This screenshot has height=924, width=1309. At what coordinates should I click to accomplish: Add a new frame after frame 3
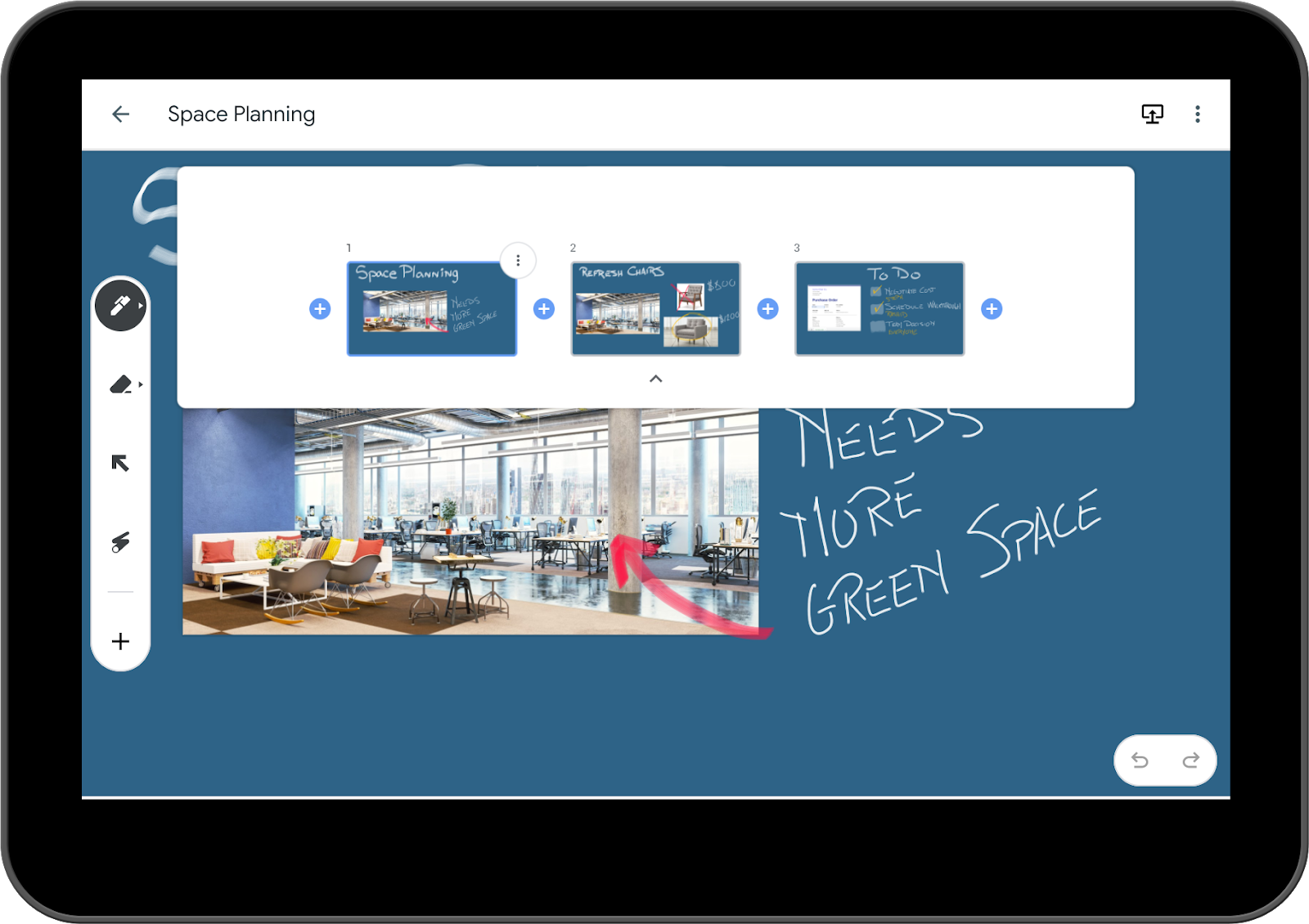pos(991,308)
